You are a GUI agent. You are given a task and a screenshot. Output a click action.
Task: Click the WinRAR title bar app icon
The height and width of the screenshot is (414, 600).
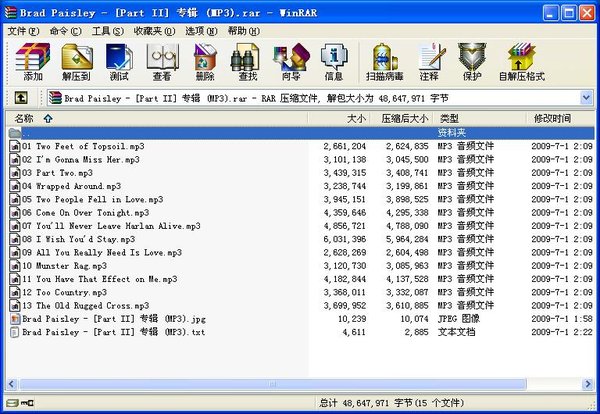tap(11, 12)
